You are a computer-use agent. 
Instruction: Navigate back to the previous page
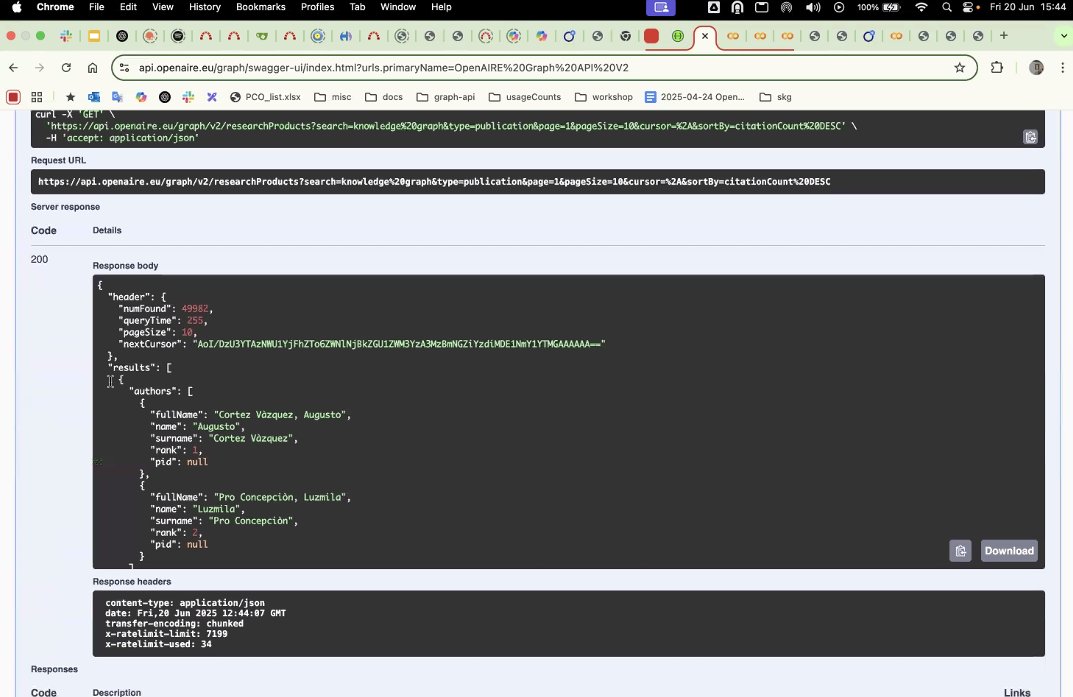14,68
